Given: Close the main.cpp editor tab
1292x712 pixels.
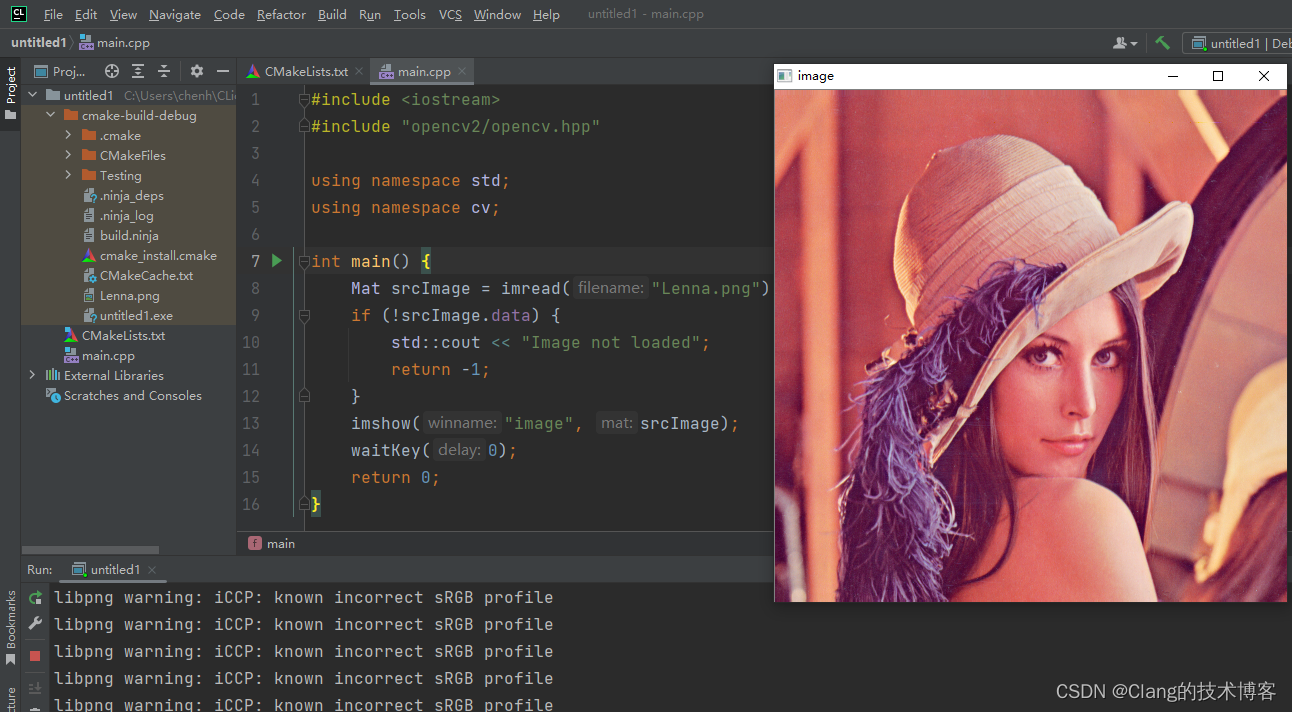Looking at the screenshot, I should click(x=463, y=72).
